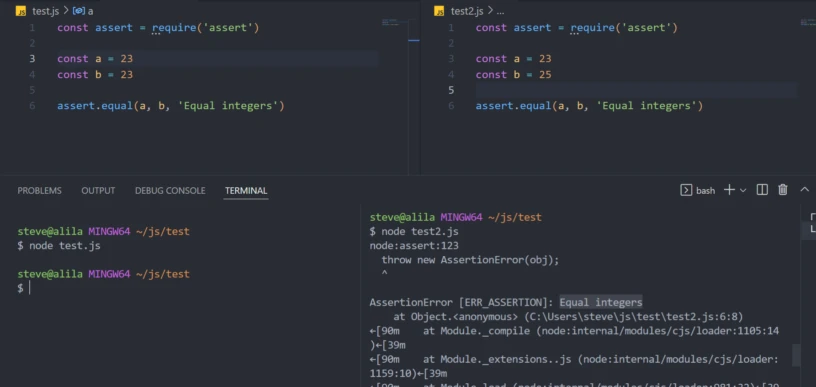Click require('assert') line in test2.js
This screenshot has height=387, width=816.
coord(577,28)
